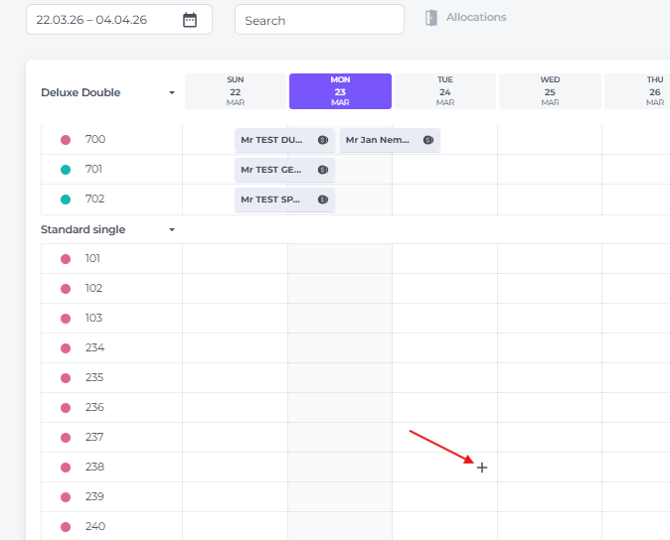Click the Allocations door icon
The width and height of the screenshot is (670, 540).
tap(431, 18)
